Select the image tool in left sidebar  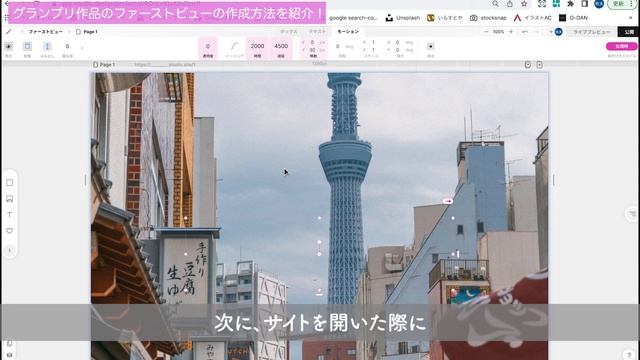(x=9, y=199)
